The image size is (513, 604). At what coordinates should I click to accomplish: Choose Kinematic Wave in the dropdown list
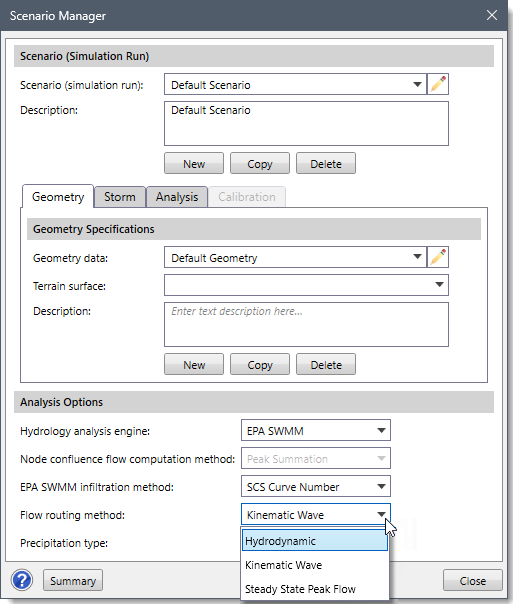pos(315,565)
